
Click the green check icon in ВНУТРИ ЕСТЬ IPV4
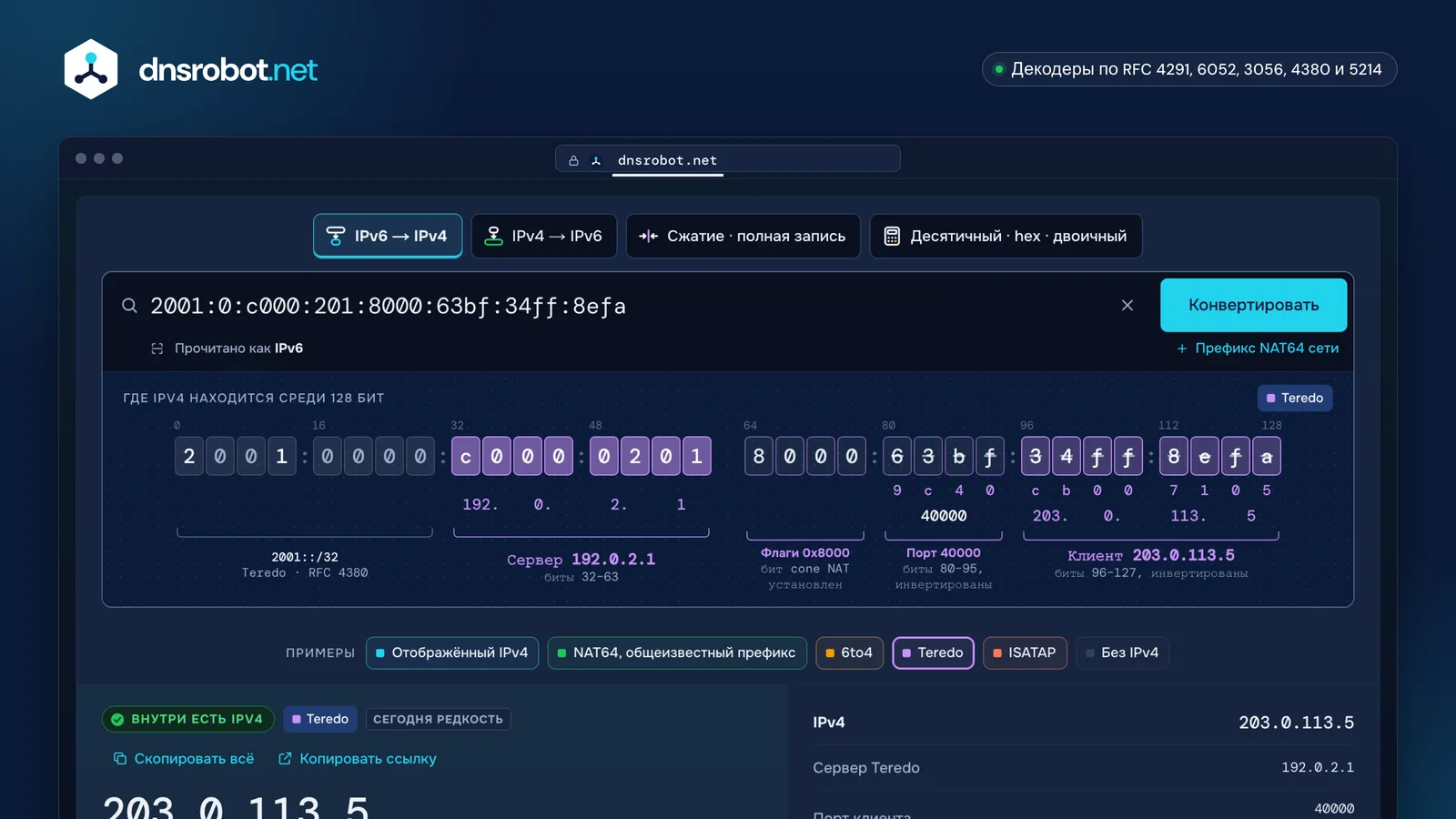[x=117, y=719]
